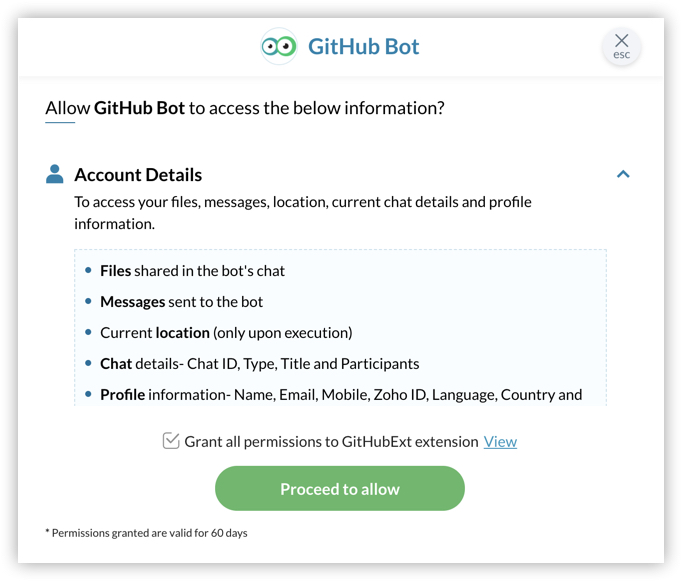The width and height of the screenshot is (682, 581).
Task: Open the View permissions link
Action: (x=500, y=441)
